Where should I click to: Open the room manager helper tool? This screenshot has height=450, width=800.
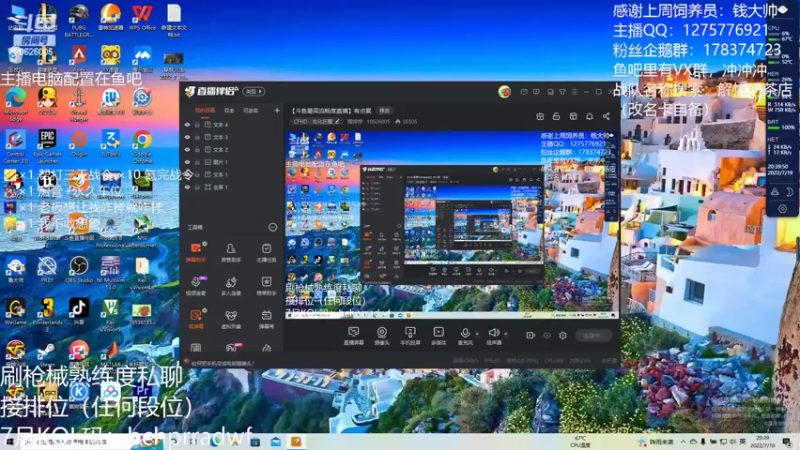coord(231,252)
